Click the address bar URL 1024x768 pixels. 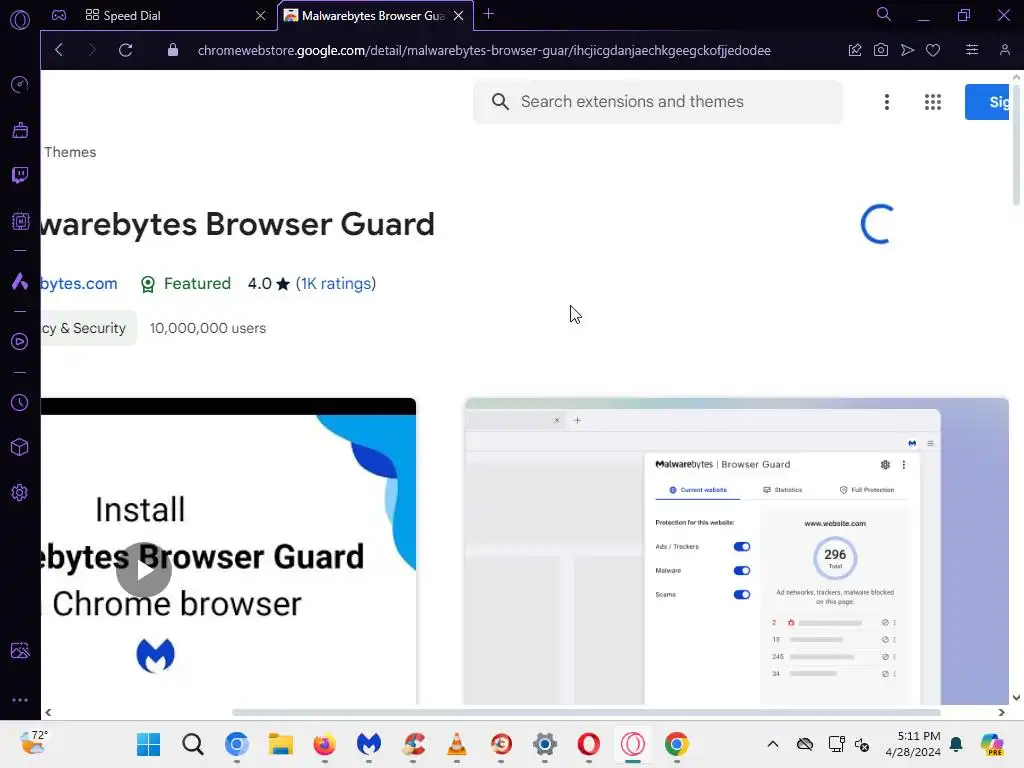click(484, 50)
